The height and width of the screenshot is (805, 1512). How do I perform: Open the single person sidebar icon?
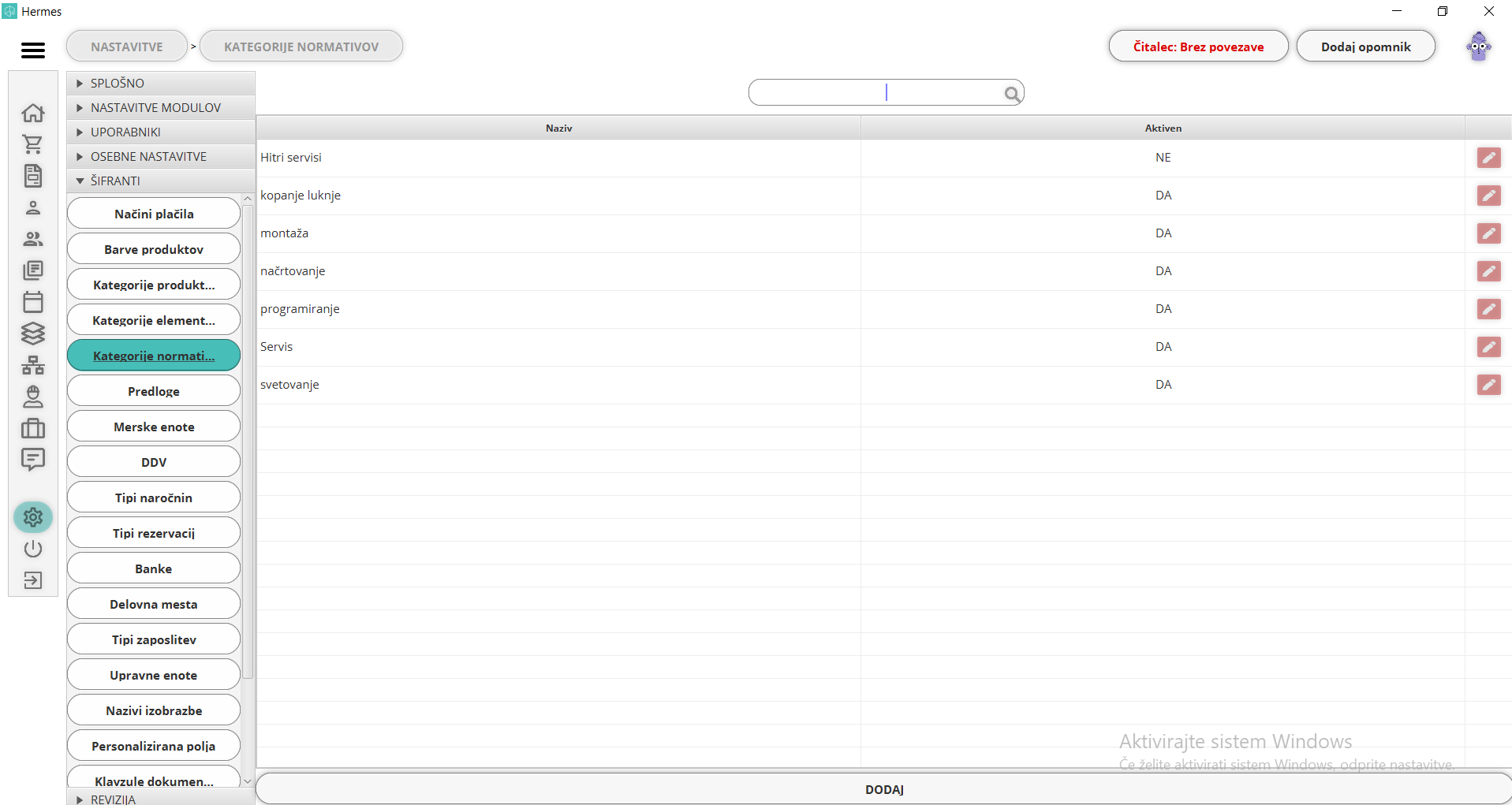(x=33, y=207)
